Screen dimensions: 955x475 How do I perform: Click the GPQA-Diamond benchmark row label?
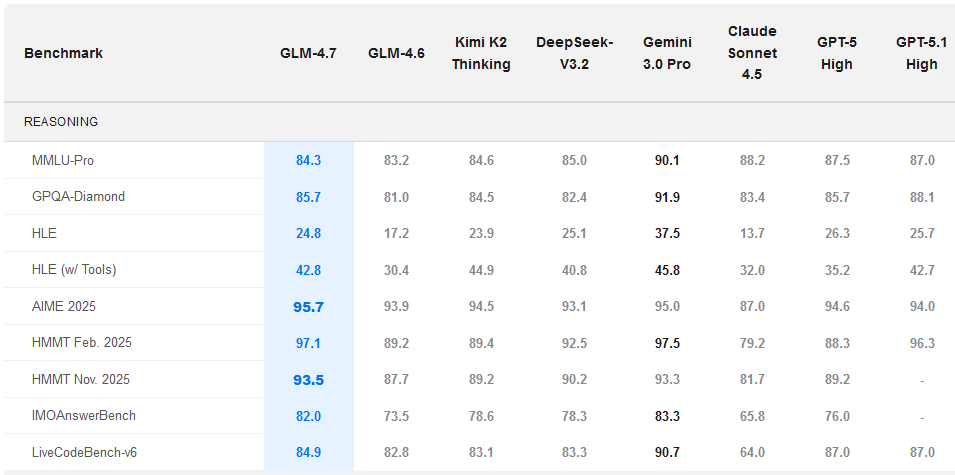click(x=79, y=197)
